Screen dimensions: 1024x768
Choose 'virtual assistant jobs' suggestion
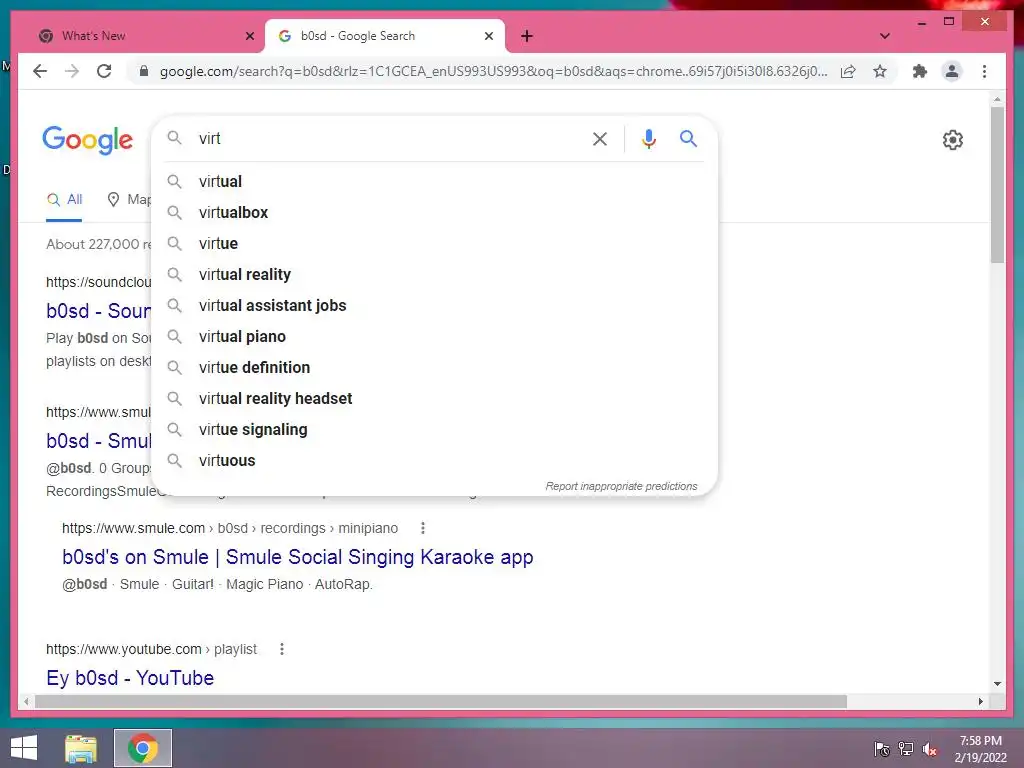[x=434, y=306]
